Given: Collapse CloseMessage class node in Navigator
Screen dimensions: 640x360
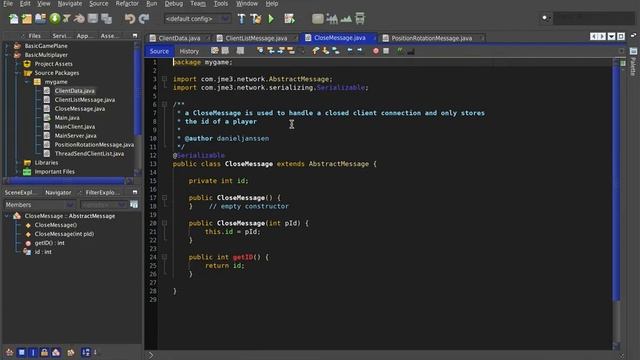Looking at the screenshot, I should pos(7,216).
